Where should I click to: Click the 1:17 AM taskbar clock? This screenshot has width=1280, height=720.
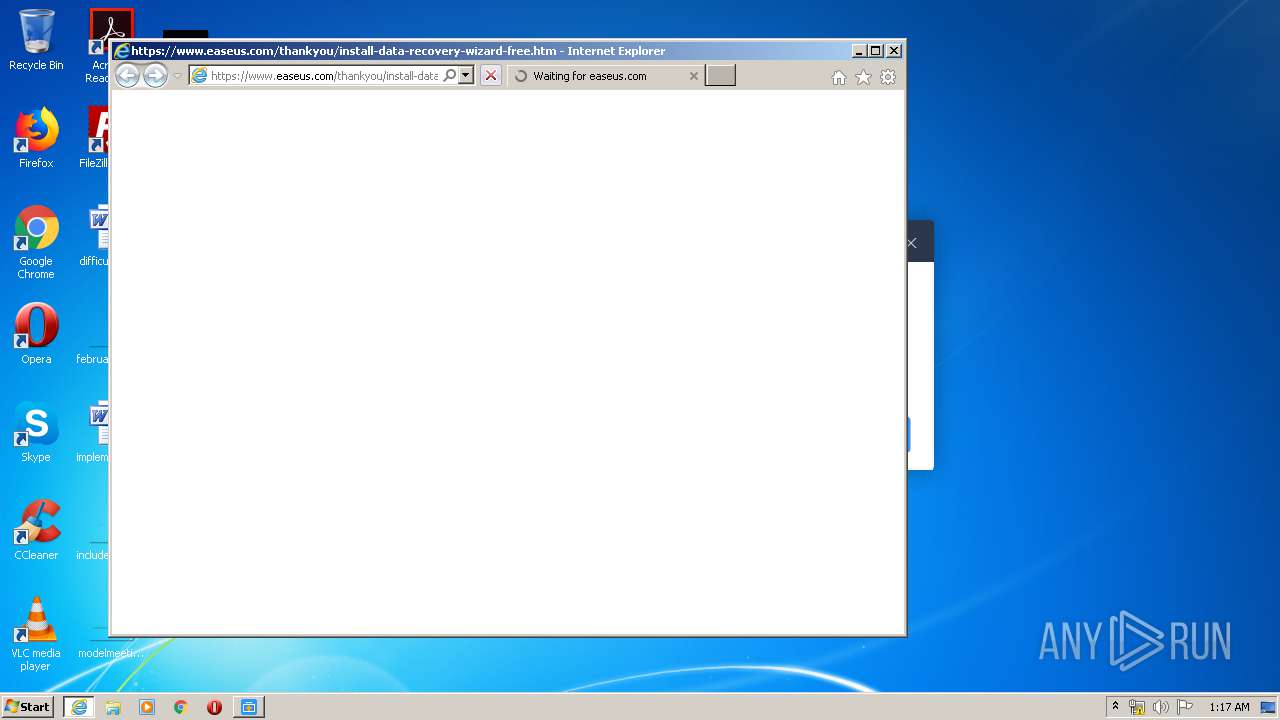click(x=1229, y=707)
